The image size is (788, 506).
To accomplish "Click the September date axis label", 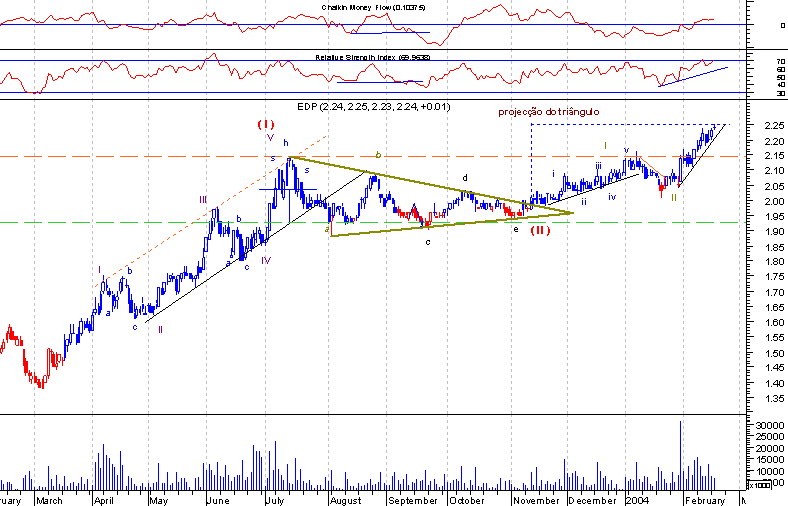I will tap(413, 500).
